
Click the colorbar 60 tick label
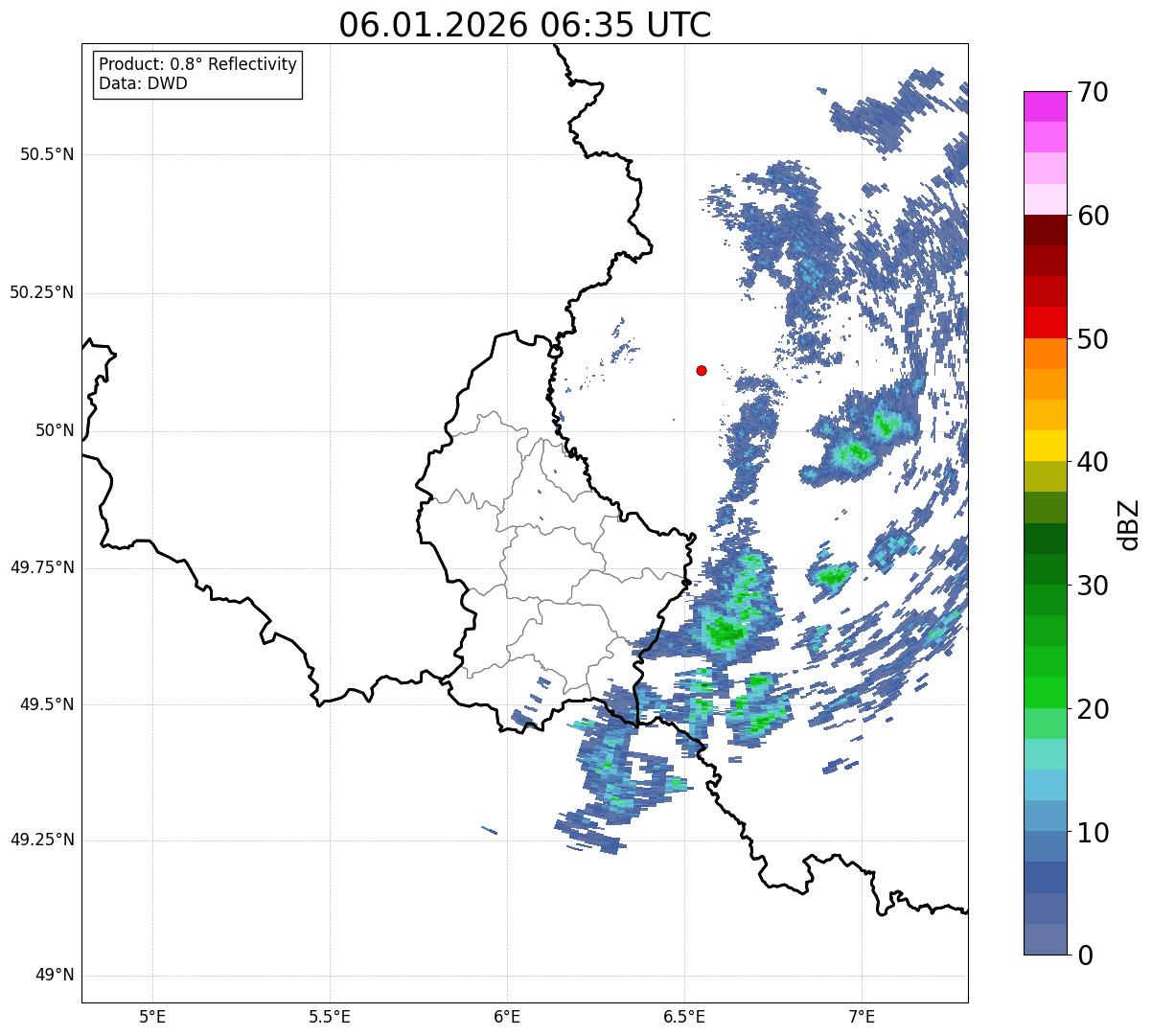tap(1093, 216)
